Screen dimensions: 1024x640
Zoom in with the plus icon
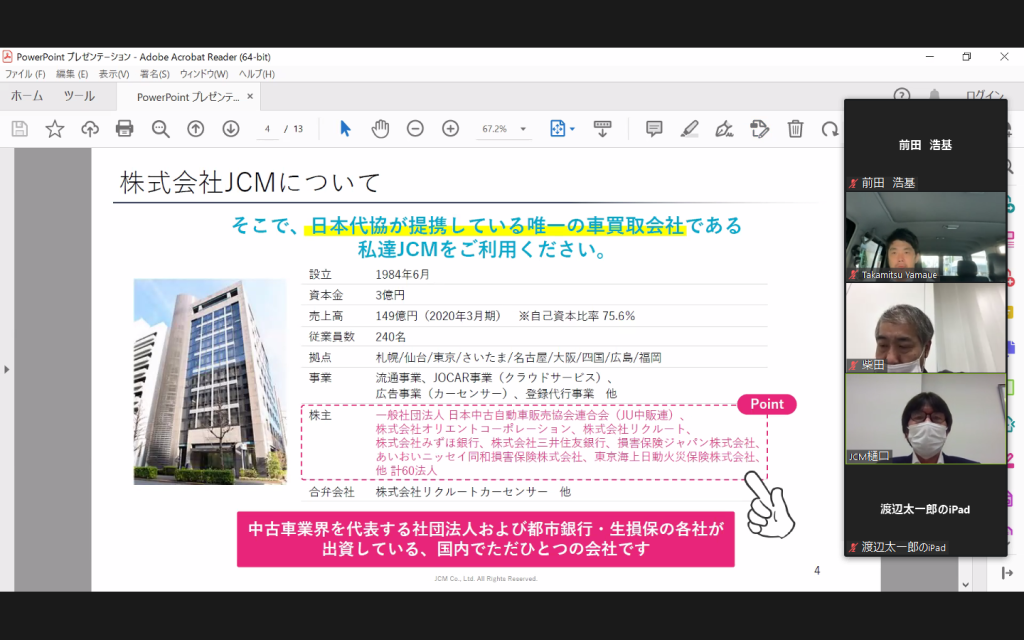tap(451, 129)
